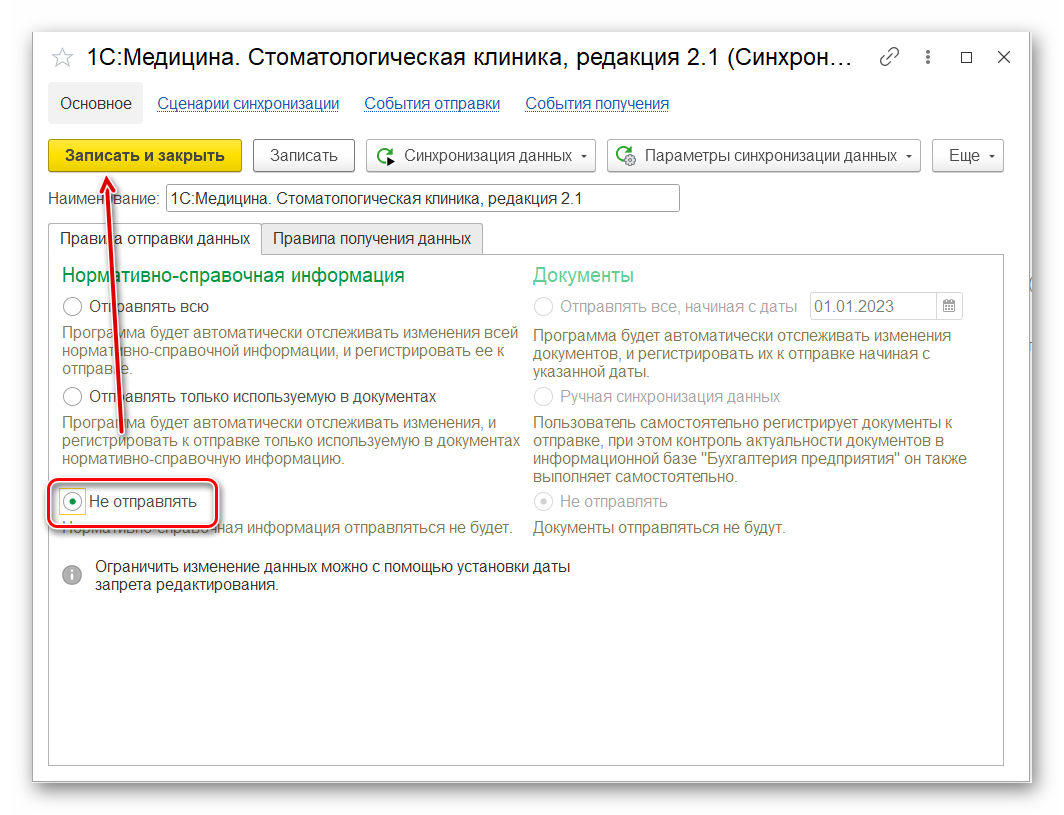
Task: Click the Записать button
Action: (303, 155)
